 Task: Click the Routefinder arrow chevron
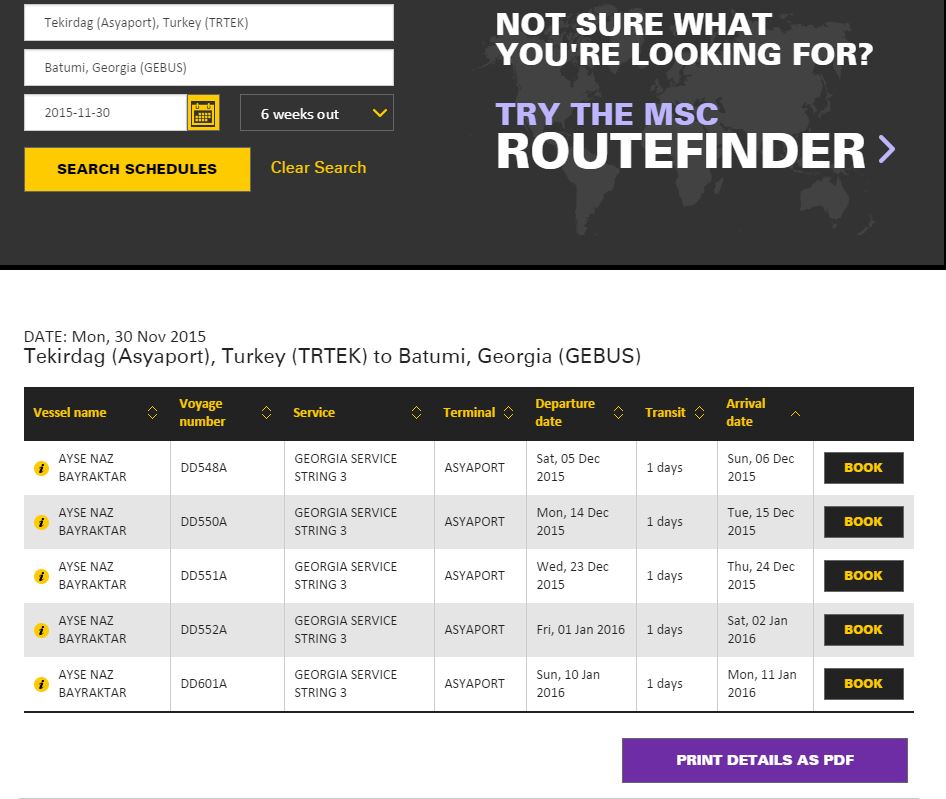(886, 150)
